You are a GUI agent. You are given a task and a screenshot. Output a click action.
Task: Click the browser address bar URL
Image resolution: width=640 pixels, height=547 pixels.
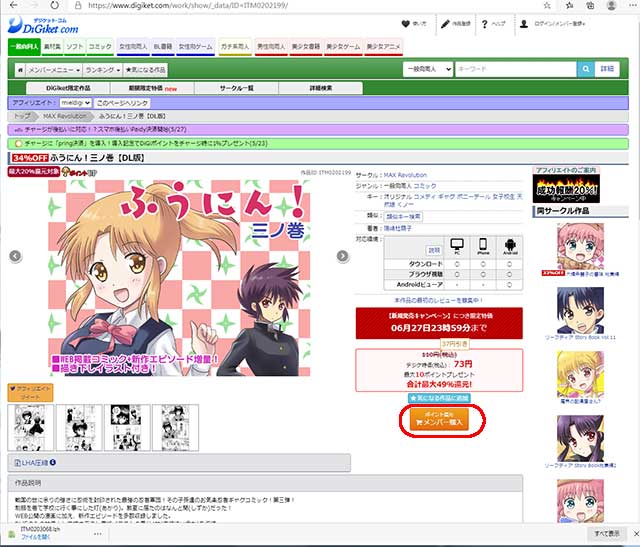click(x=188, y=6)
